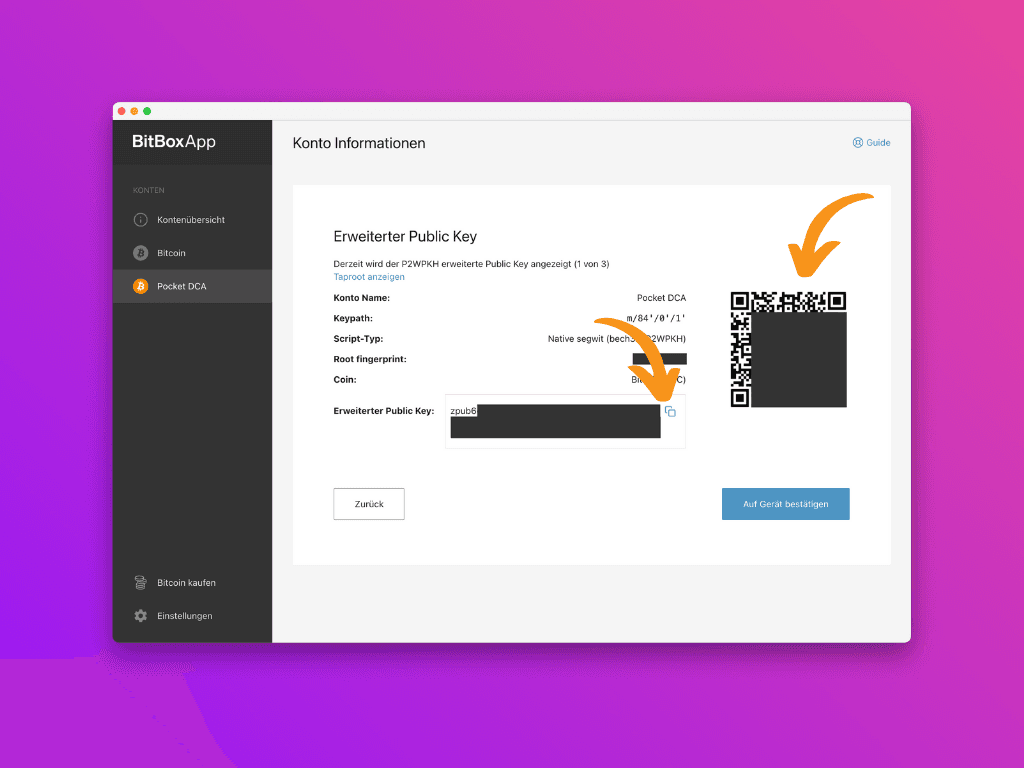Select the Pocket DCA account
This screenshot has height=768, width=1024.
point(193,286)
